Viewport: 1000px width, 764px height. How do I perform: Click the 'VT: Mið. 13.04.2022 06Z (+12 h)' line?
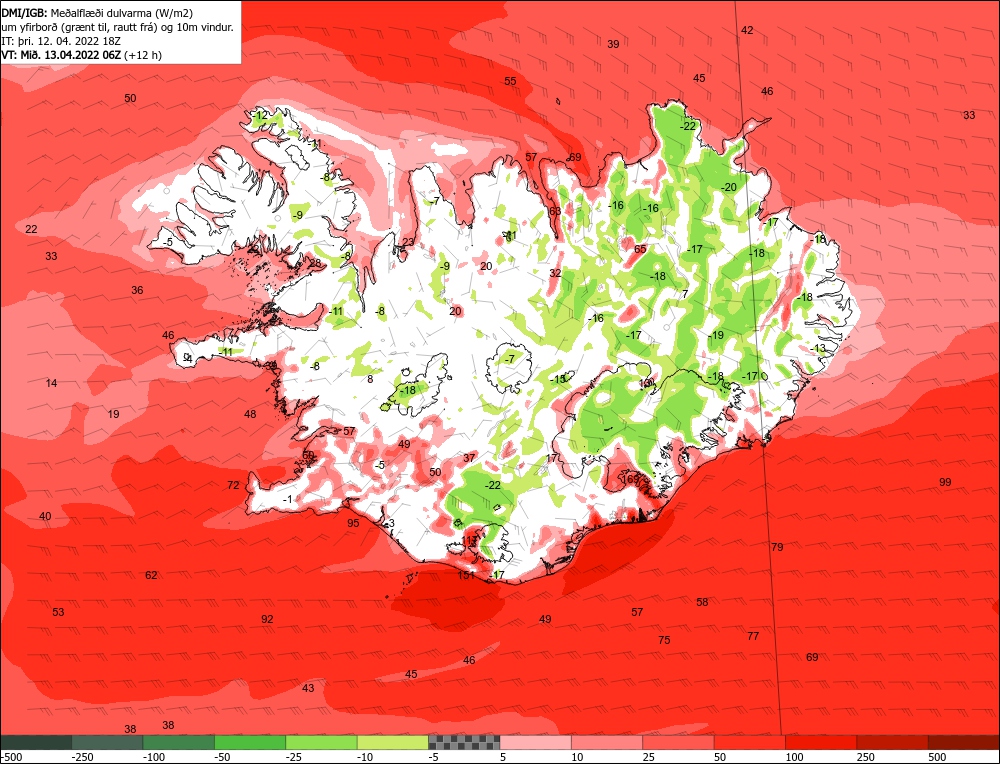pyautogui.click(x=82, y=55)
